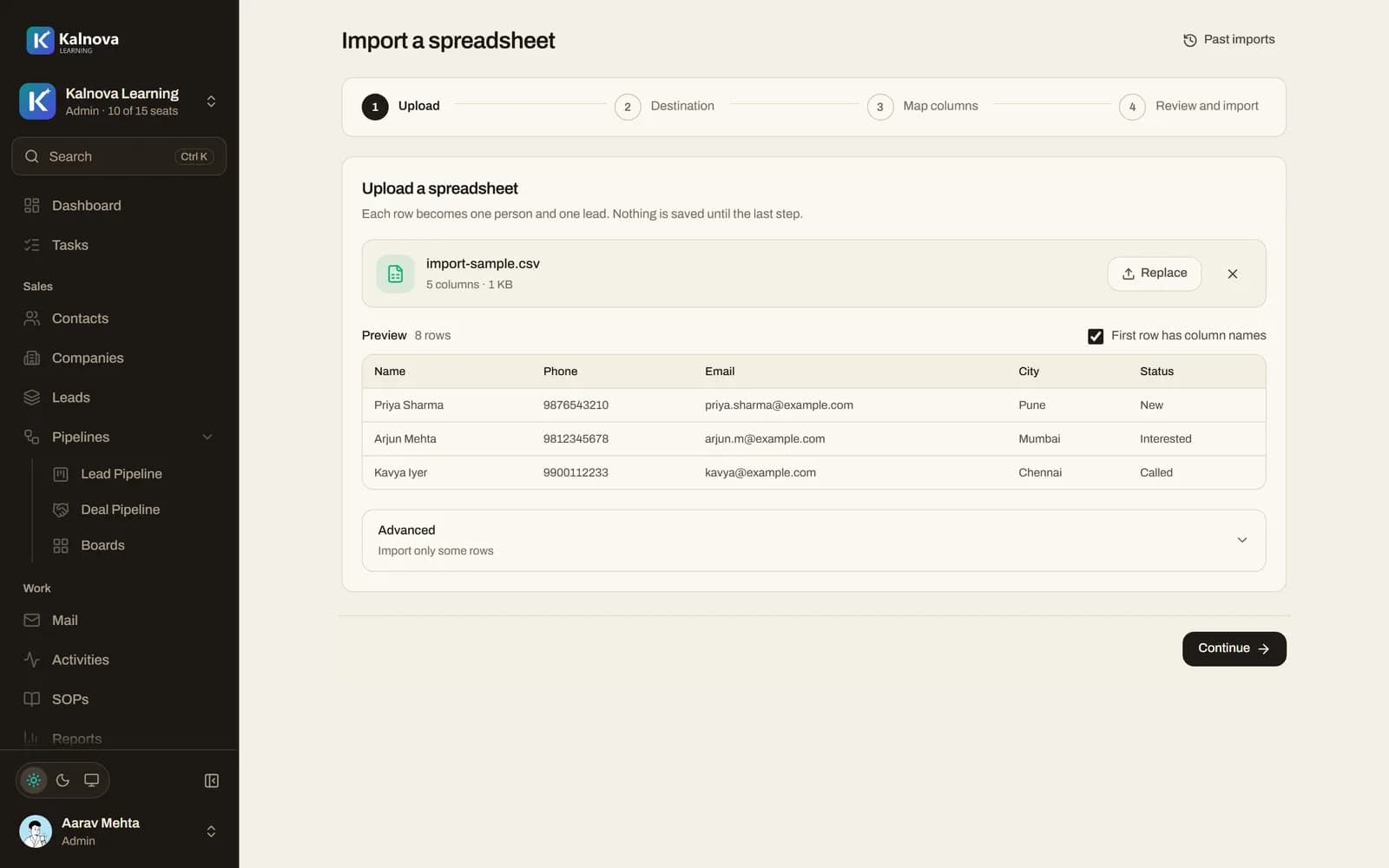
Task: Open Companies building icon
Action: [x=32, y=358]
